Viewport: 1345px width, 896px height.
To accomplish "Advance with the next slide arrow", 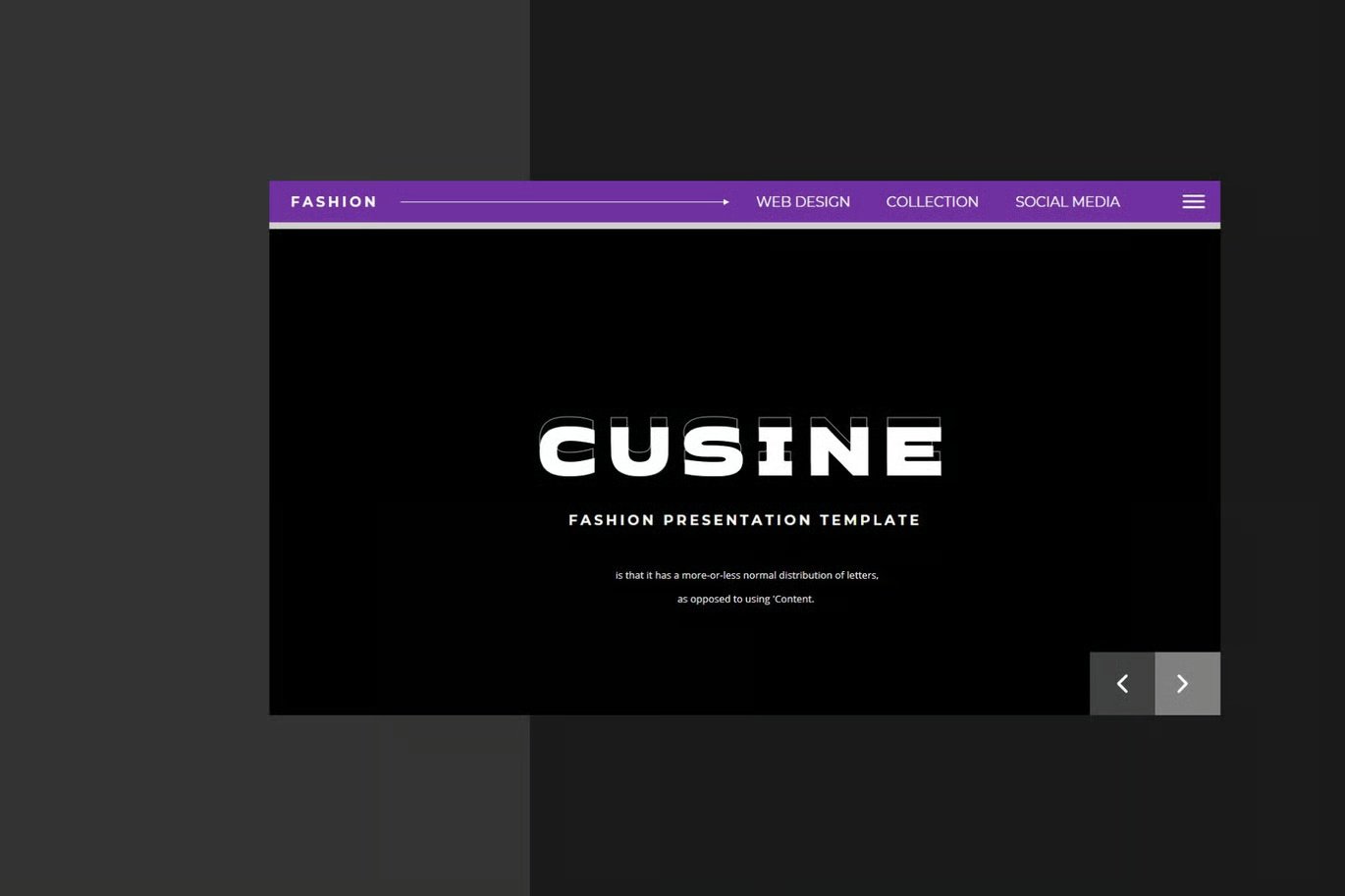I will (1188, 683).
